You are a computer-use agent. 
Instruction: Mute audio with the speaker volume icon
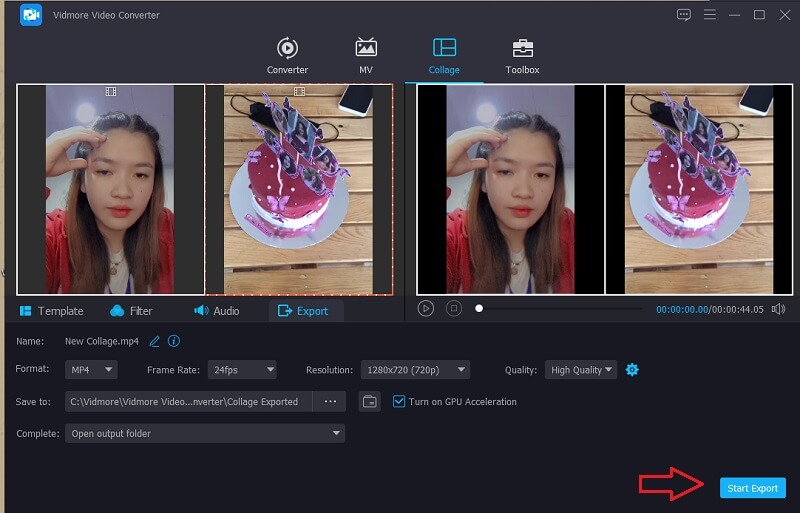(x=779, y=309)
